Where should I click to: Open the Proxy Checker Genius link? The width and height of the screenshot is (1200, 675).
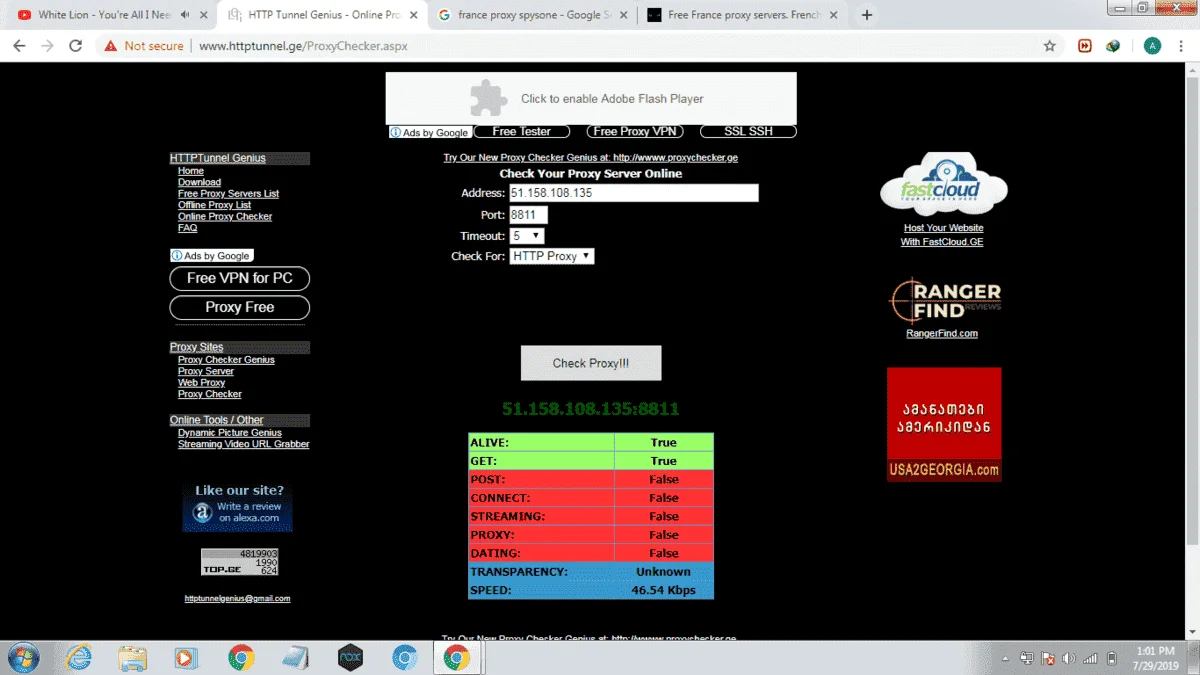click(226, 360)
